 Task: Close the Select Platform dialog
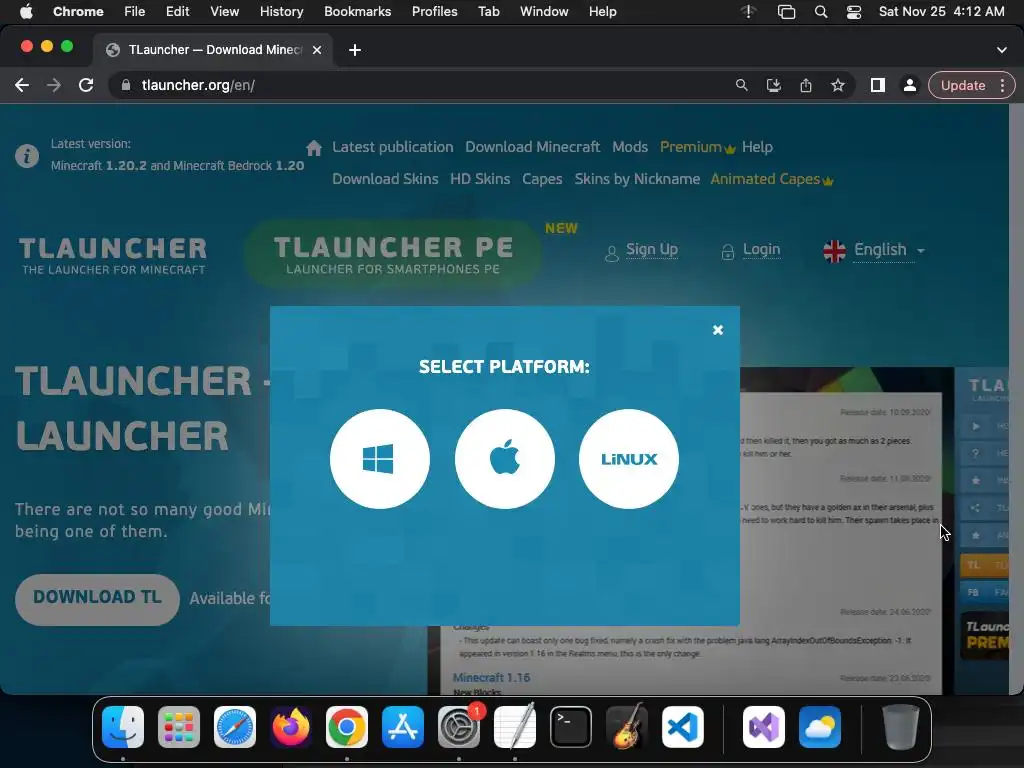718,330
